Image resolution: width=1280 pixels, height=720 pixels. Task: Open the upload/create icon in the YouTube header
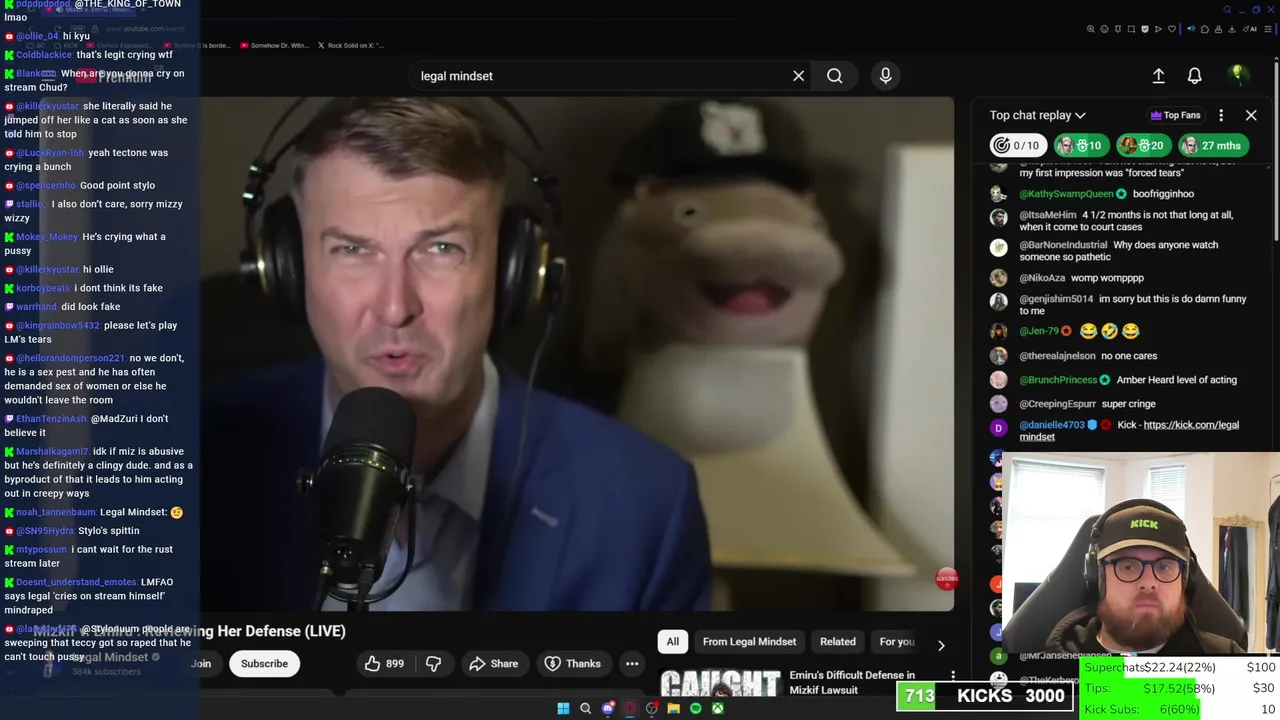pyautogui.click(x=1158, y=76)
